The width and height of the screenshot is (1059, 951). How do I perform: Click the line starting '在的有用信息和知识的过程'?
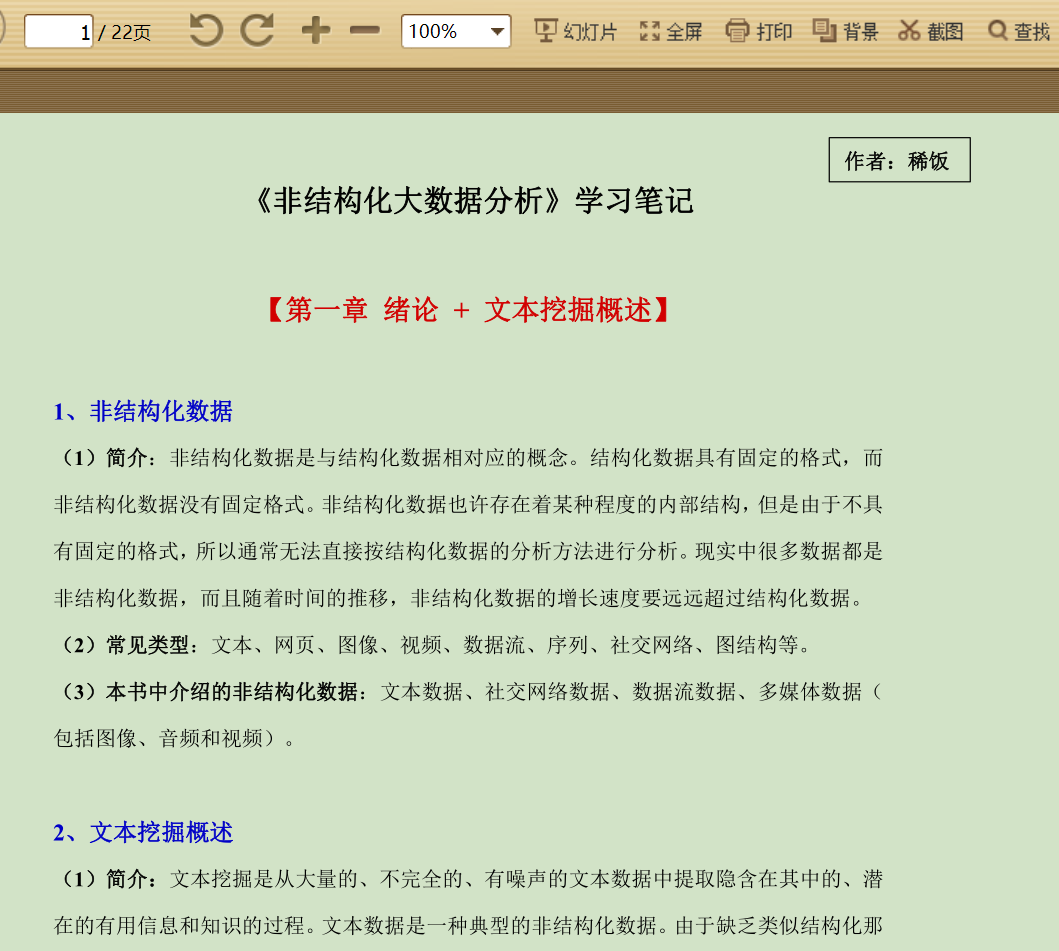click(x=468, y=925)
